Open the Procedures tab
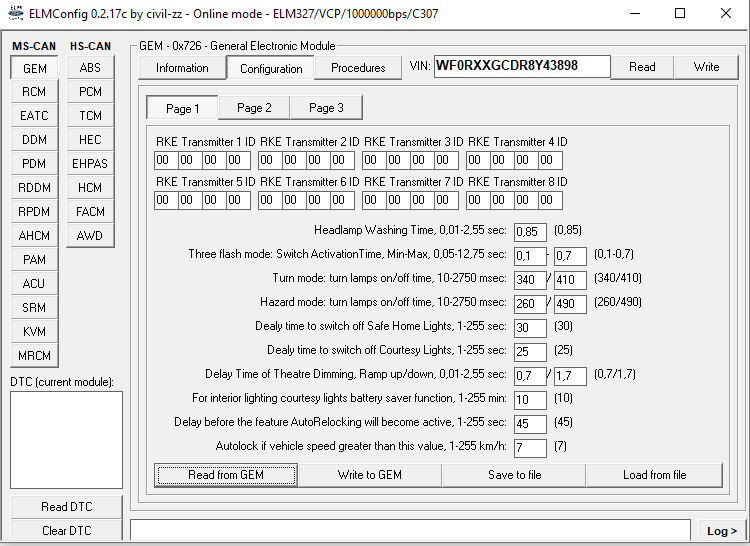Viewport: 750px width, 546px height. point(357,68)
